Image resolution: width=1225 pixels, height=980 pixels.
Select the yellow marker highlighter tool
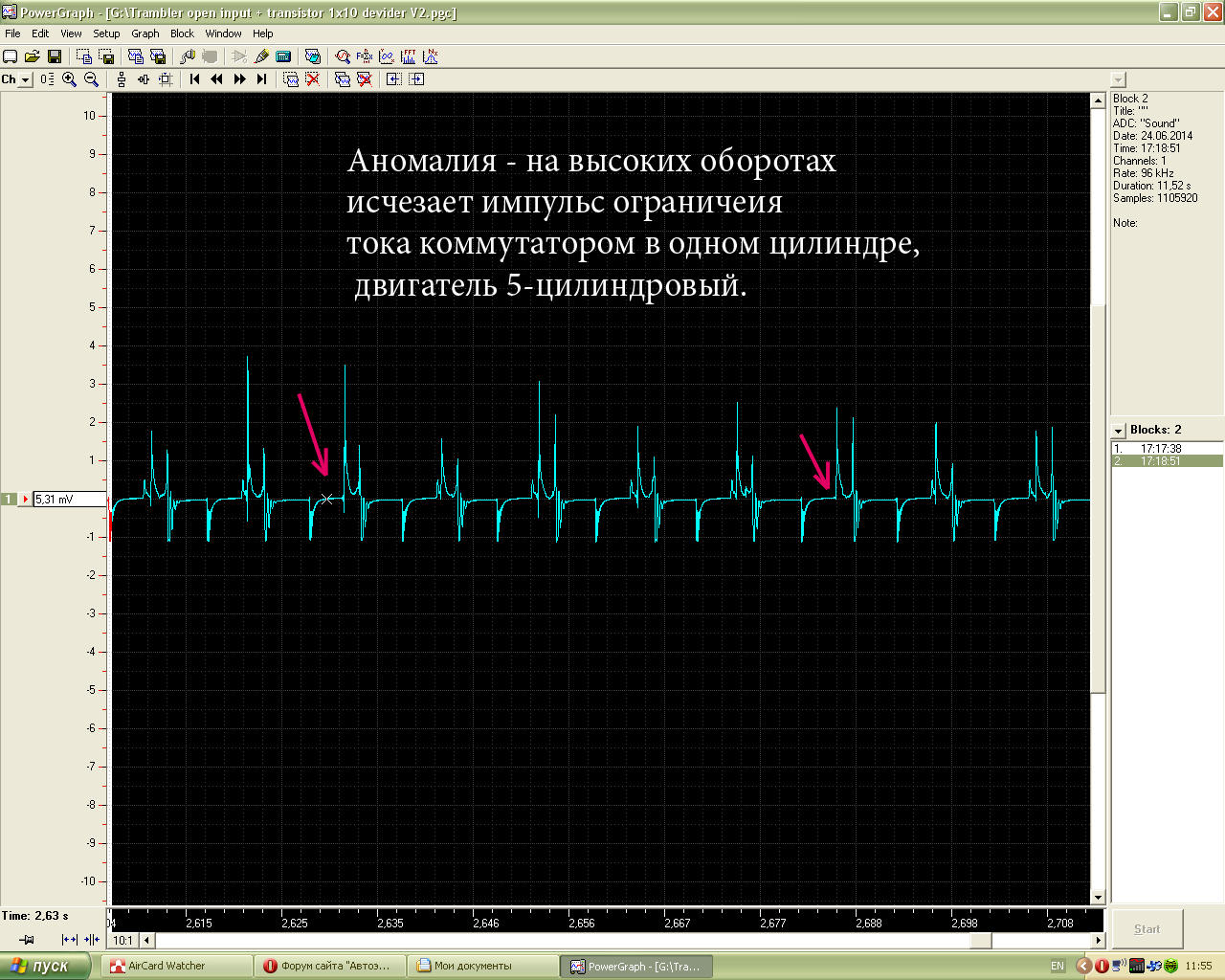click(261, 56)
